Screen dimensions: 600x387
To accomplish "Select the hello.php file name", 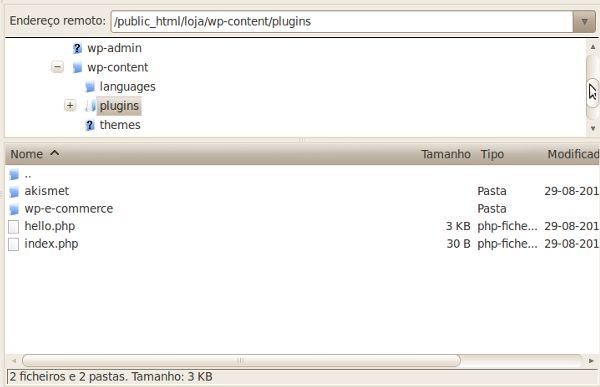I will 50,226.
